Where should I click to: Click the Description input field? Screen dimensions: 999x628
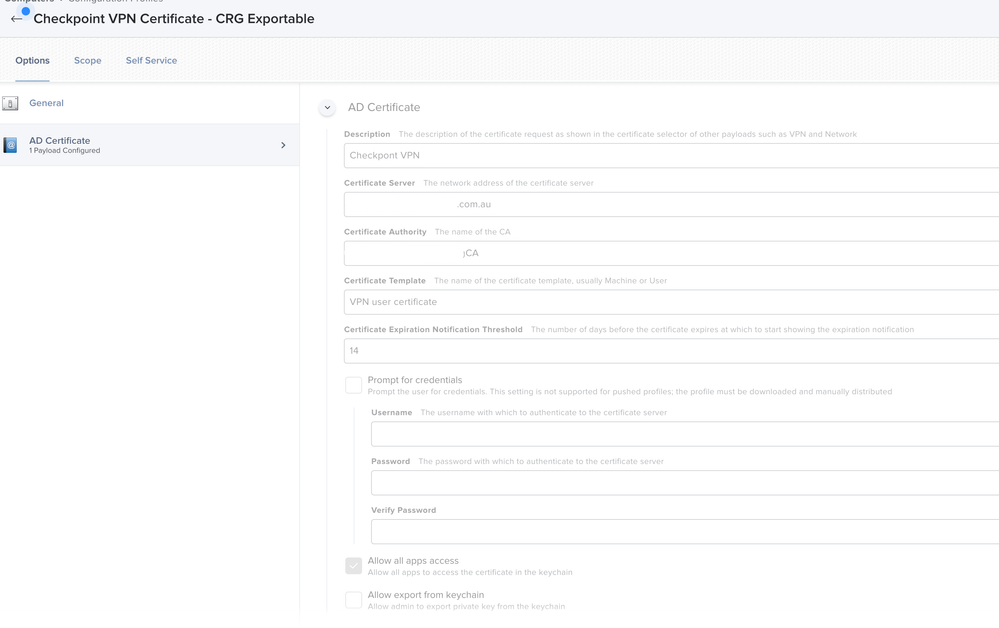point(672,155)
